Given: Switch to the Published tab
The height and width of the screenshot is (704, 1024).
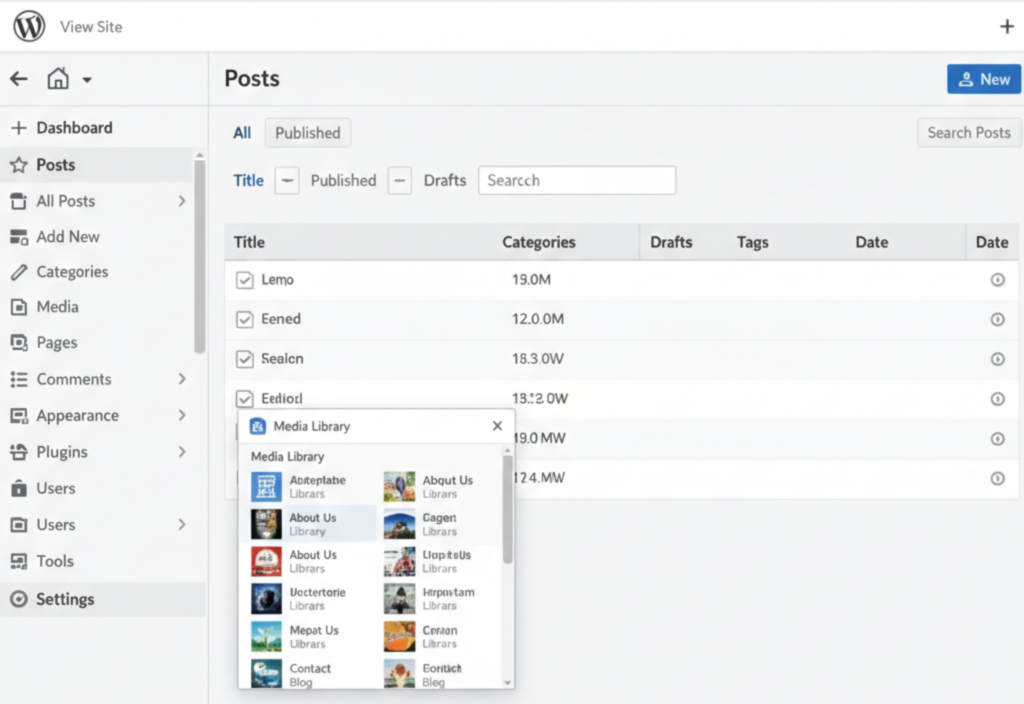Looking at the screenshot, I should (307, 132).
